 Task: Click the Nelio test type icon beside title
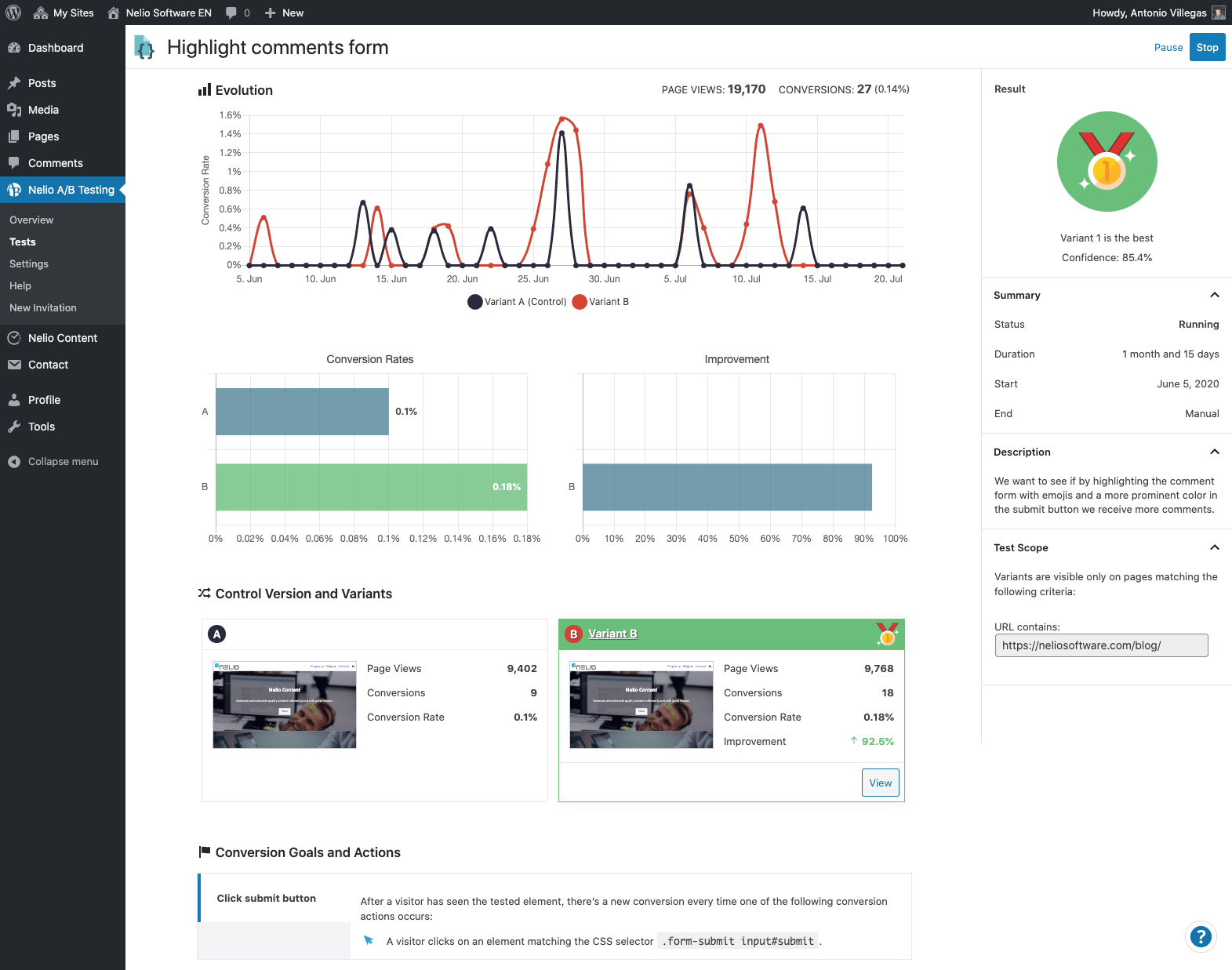point(144,47)
